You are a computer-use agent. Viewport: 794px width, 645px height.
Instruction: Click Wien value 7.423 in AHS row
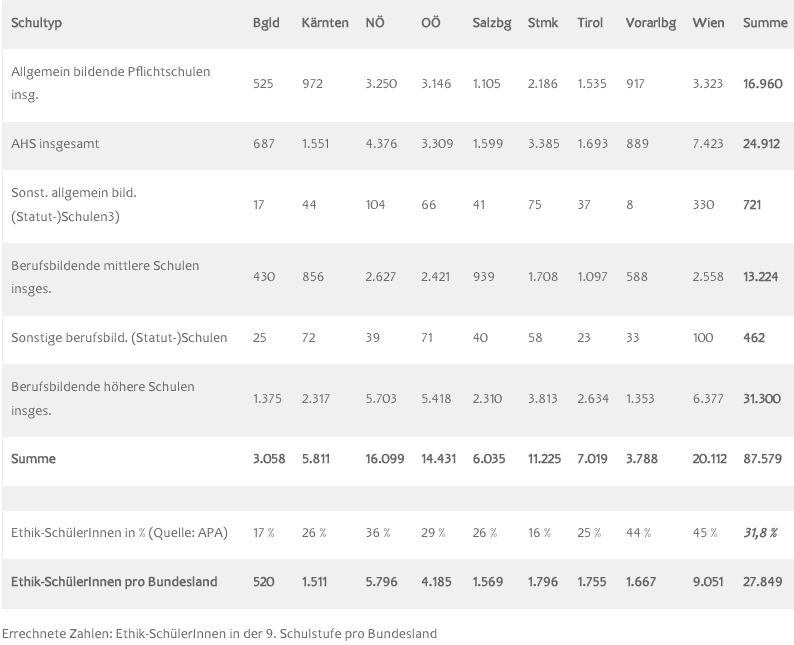tap(707, 144)
